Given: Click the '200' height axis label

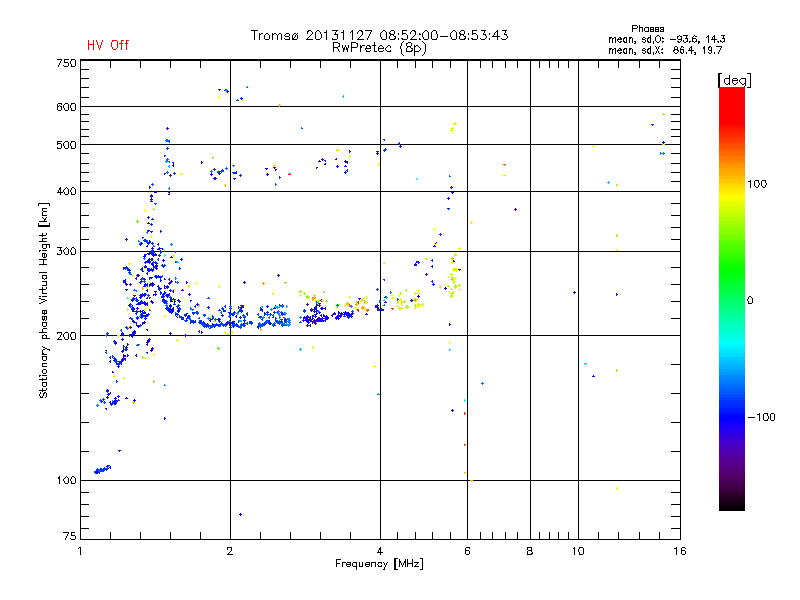Looking at the screenshot, I should [x=66, y=336].
